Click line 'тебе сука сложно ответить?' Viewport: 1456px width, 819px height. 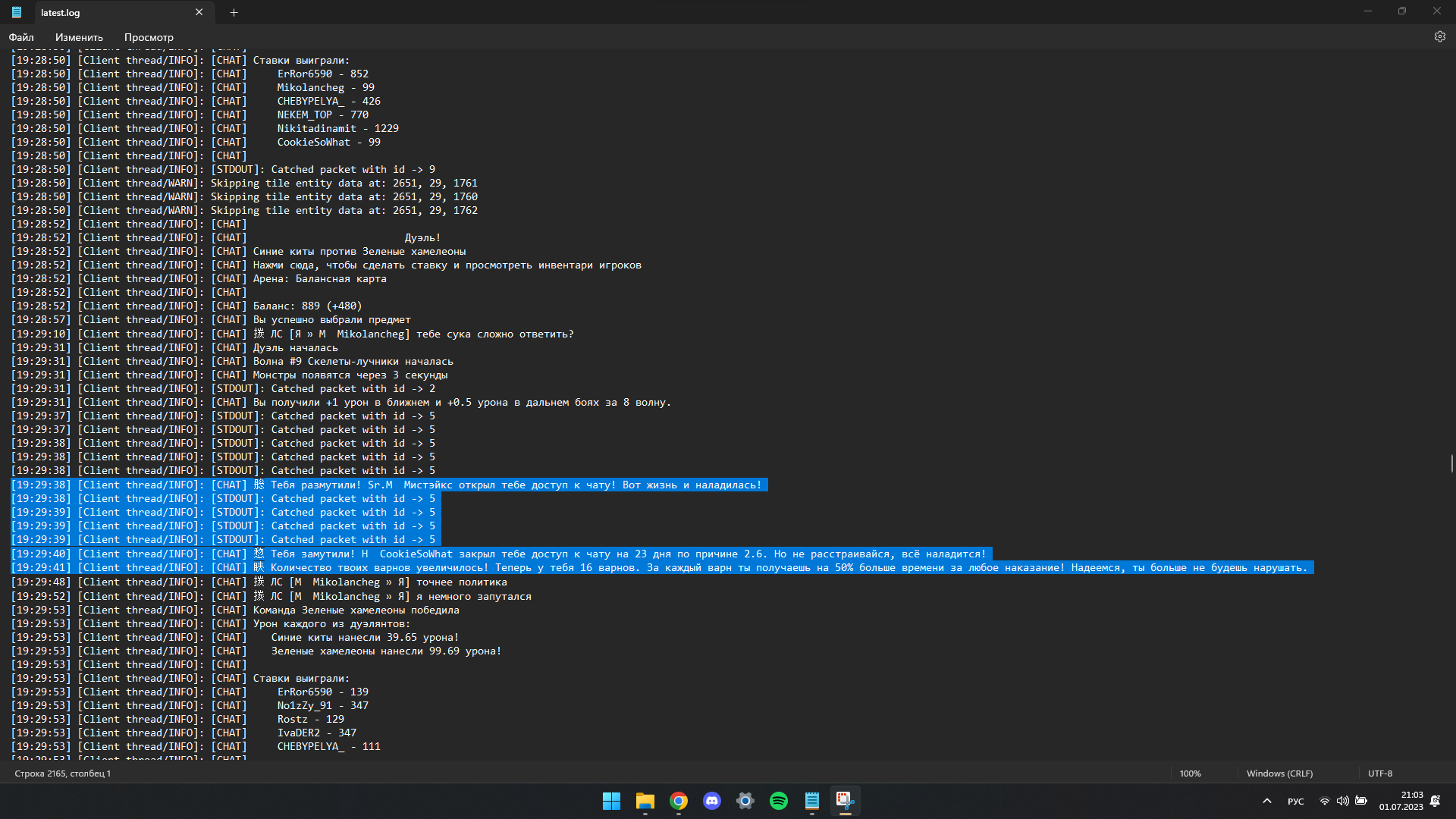pos(292,334)
